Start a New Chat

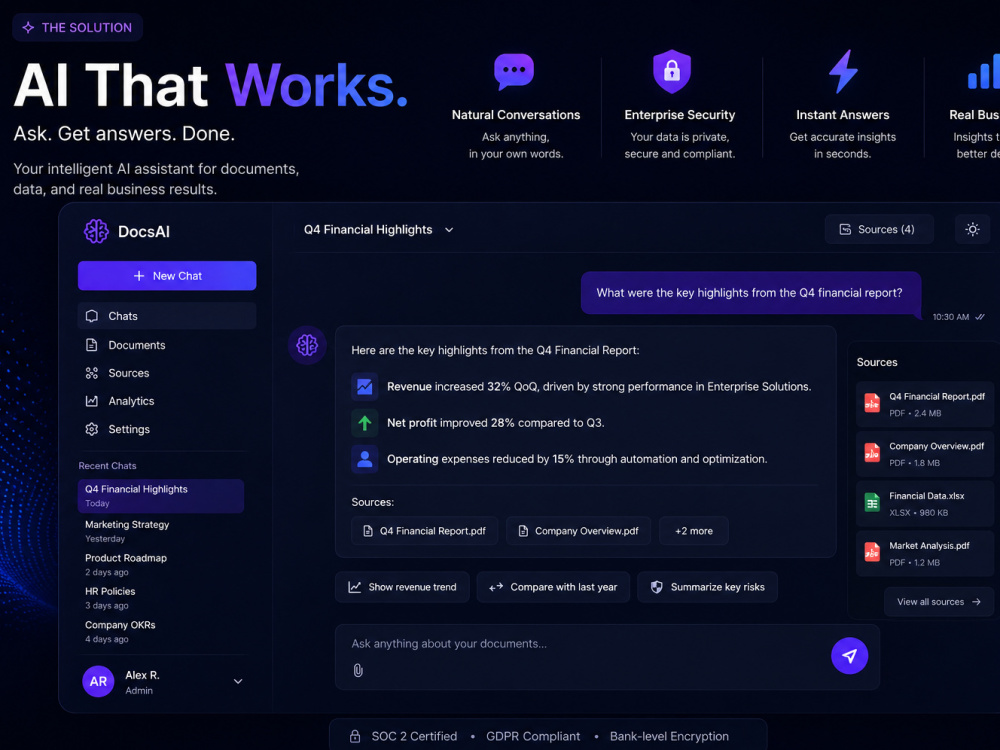coord(167,276)
